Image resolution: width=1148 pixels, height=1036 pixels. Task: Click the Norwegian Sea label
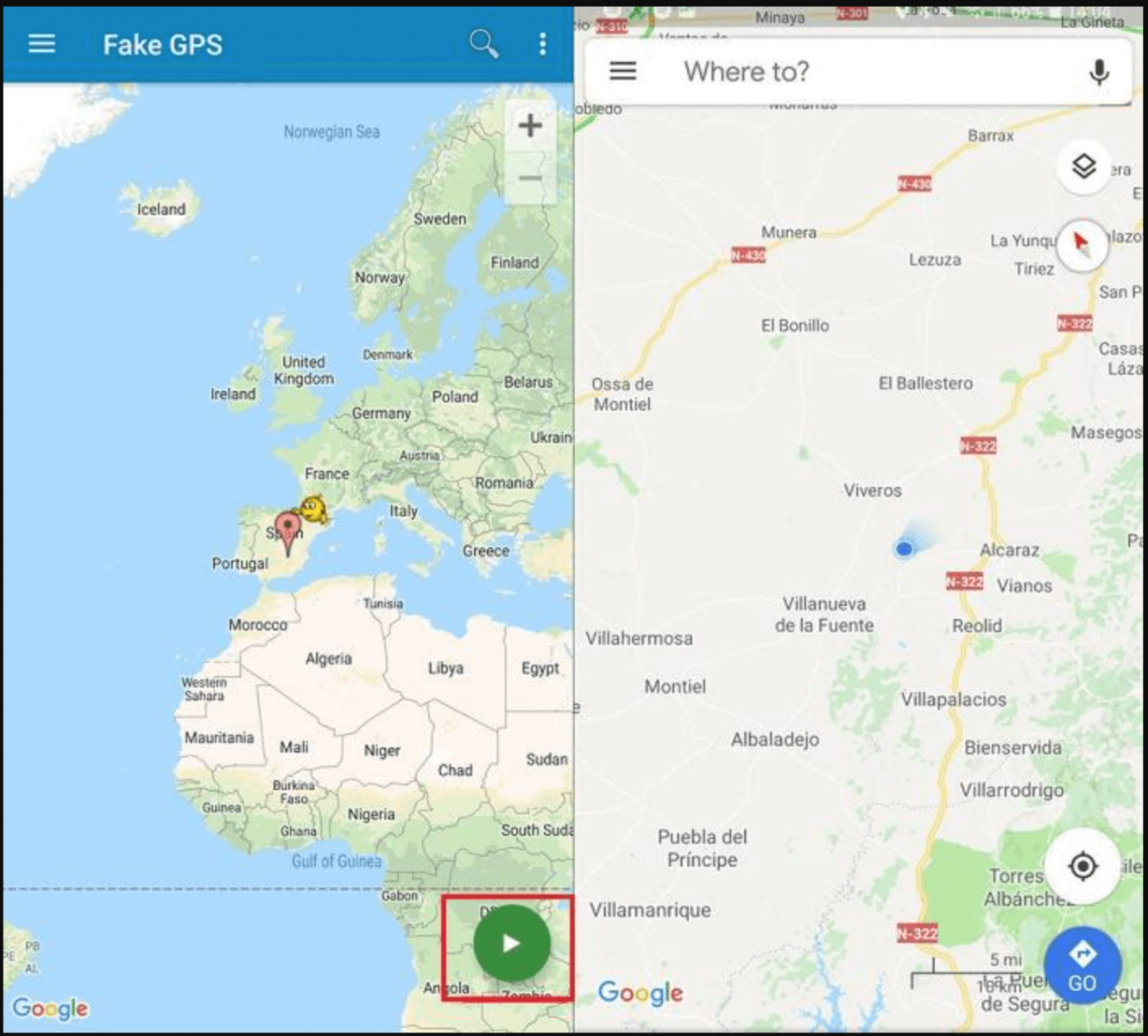tap(331, 132)
